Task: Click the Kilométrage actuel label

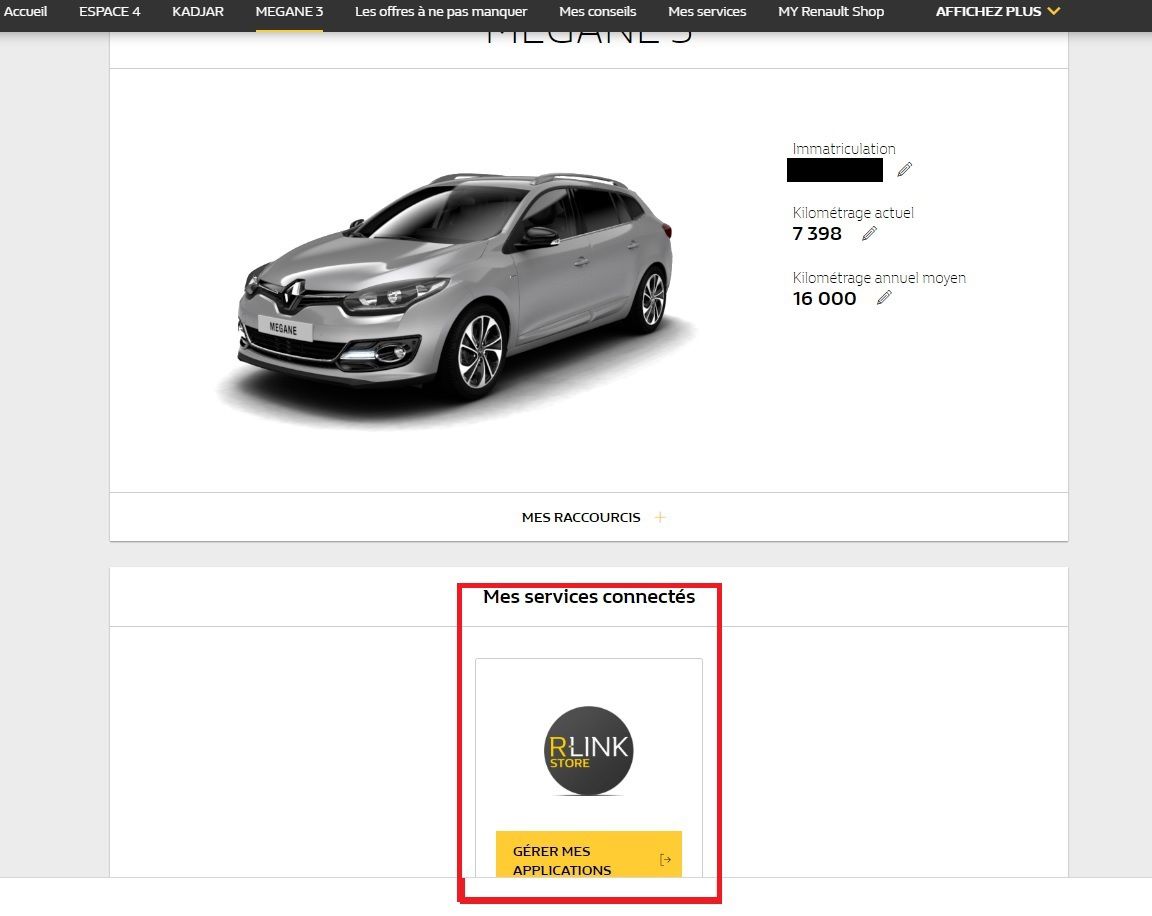Action: (x=853, y=213)
